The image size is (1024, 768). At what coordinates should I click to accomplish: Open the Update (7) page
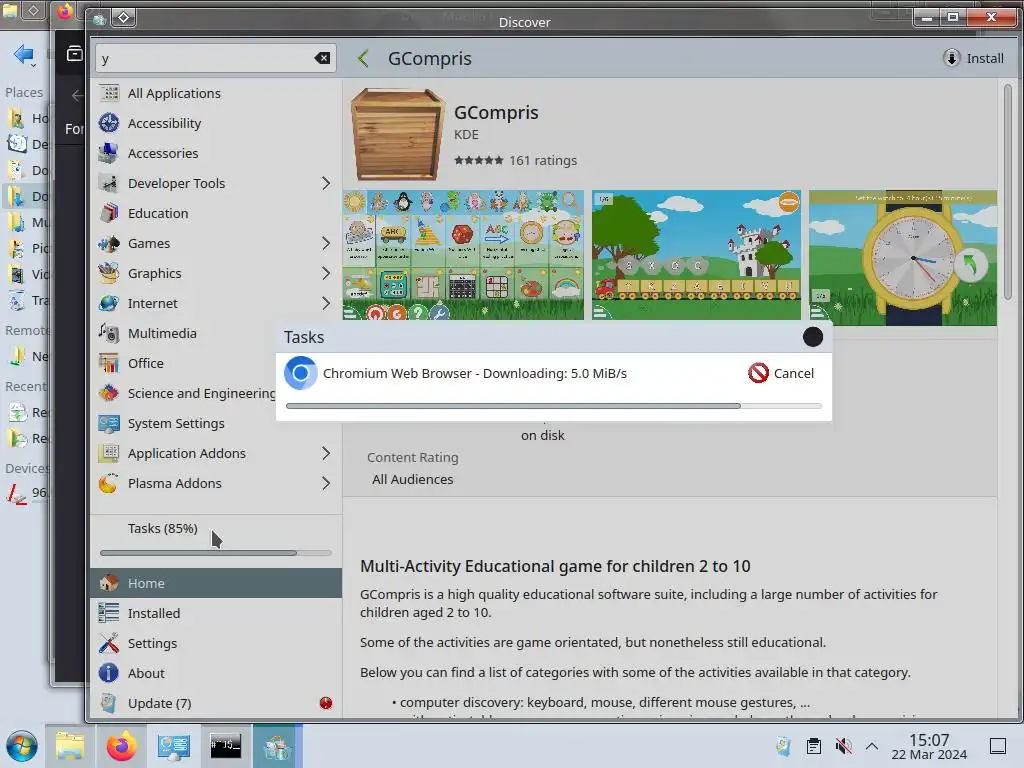click(216, 703)
